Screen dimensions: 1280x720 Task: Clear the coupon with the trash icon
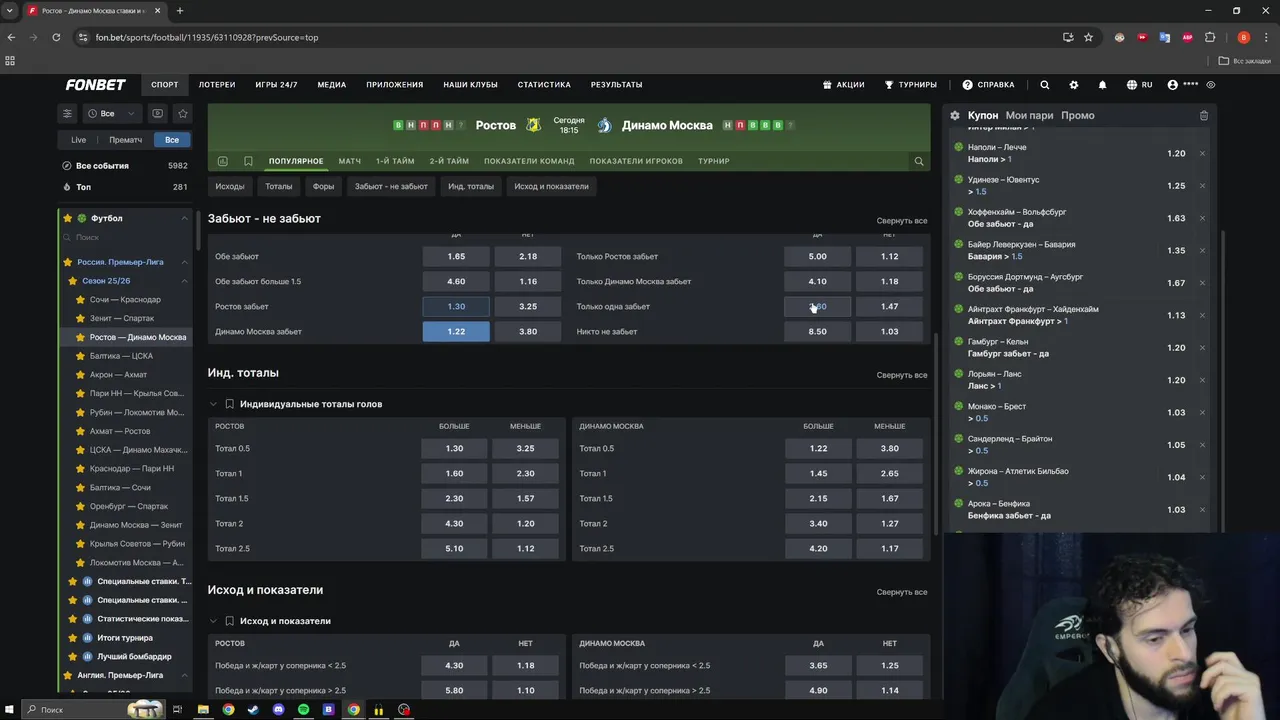[x=1204, y=115]
